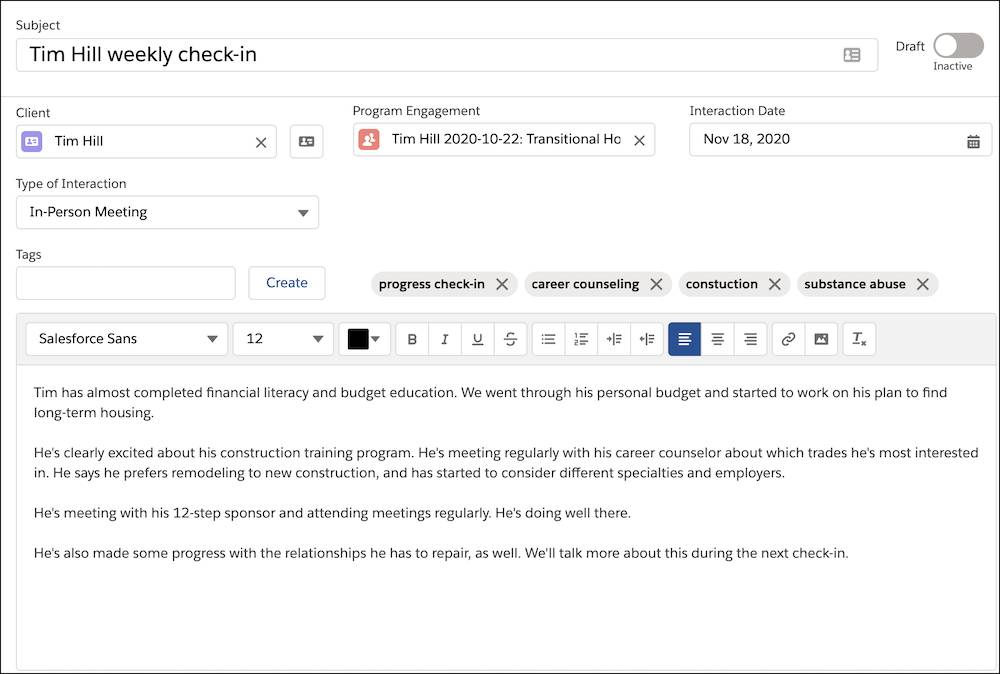Click in the paragraph about 12-step sponsor
Screen dimensions: 1000x674
pos(332,513)
